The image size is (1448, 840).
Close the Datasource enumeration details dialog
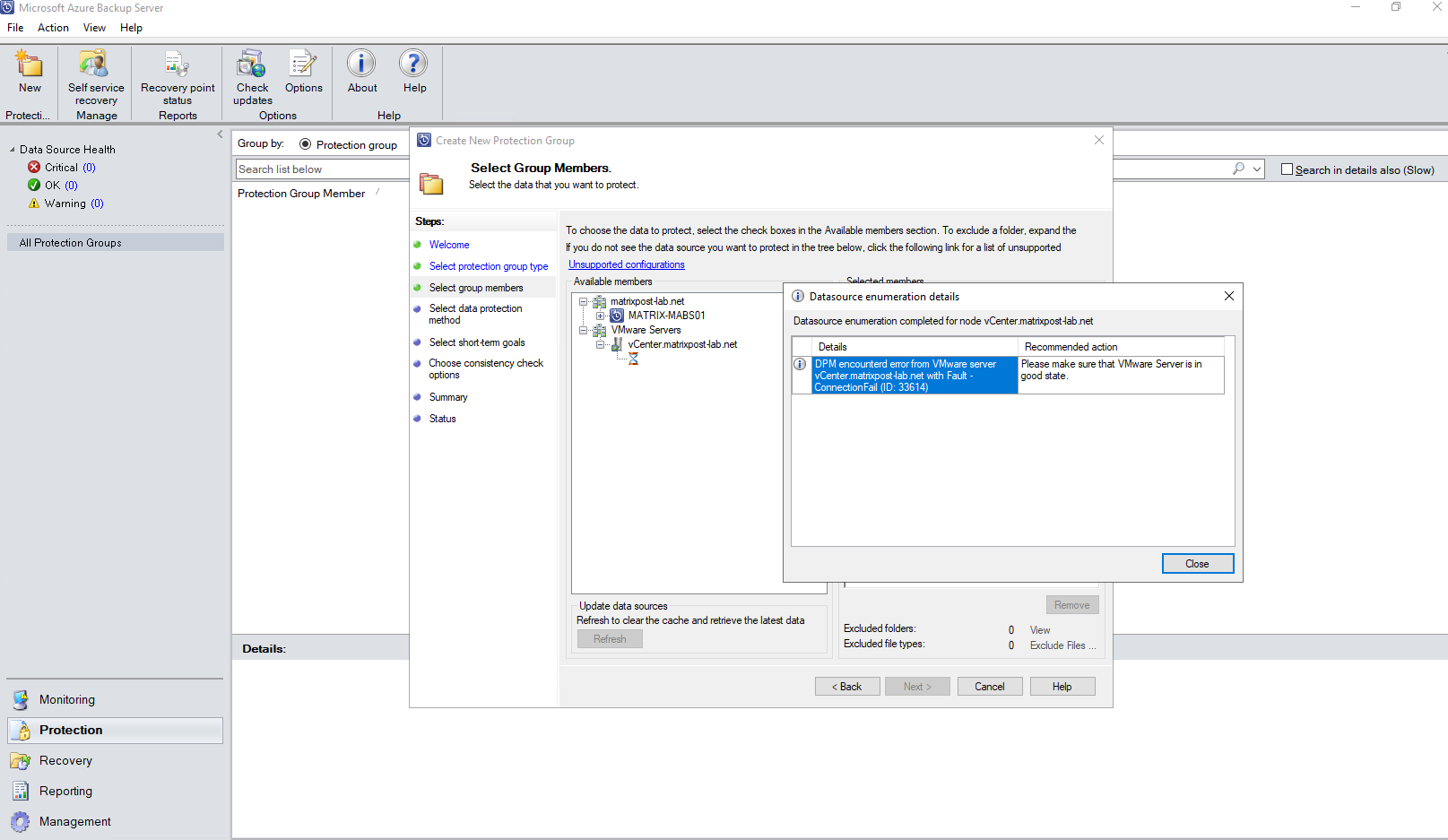click(1229, 297)
